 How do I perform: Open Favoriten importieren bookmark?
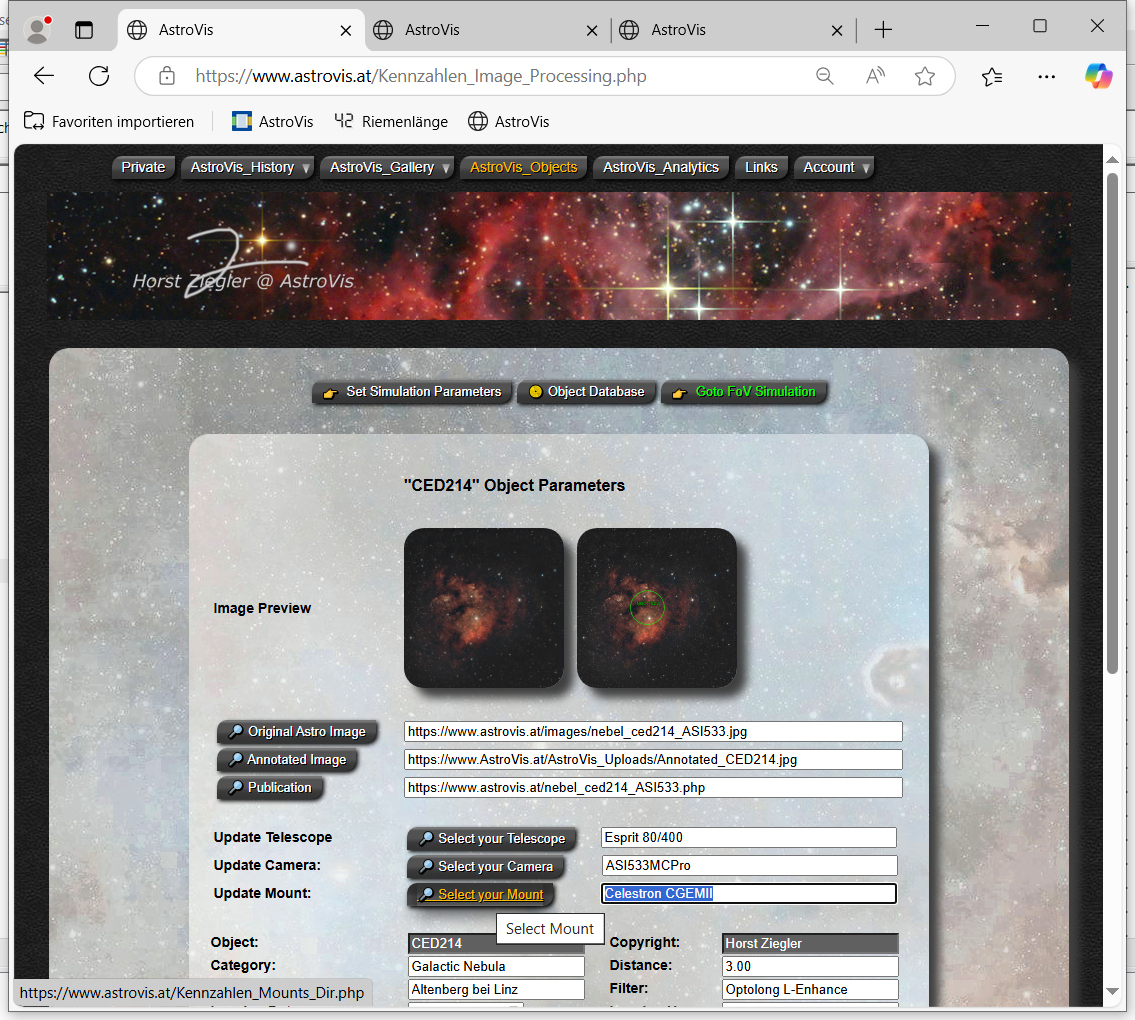[109, 121]
